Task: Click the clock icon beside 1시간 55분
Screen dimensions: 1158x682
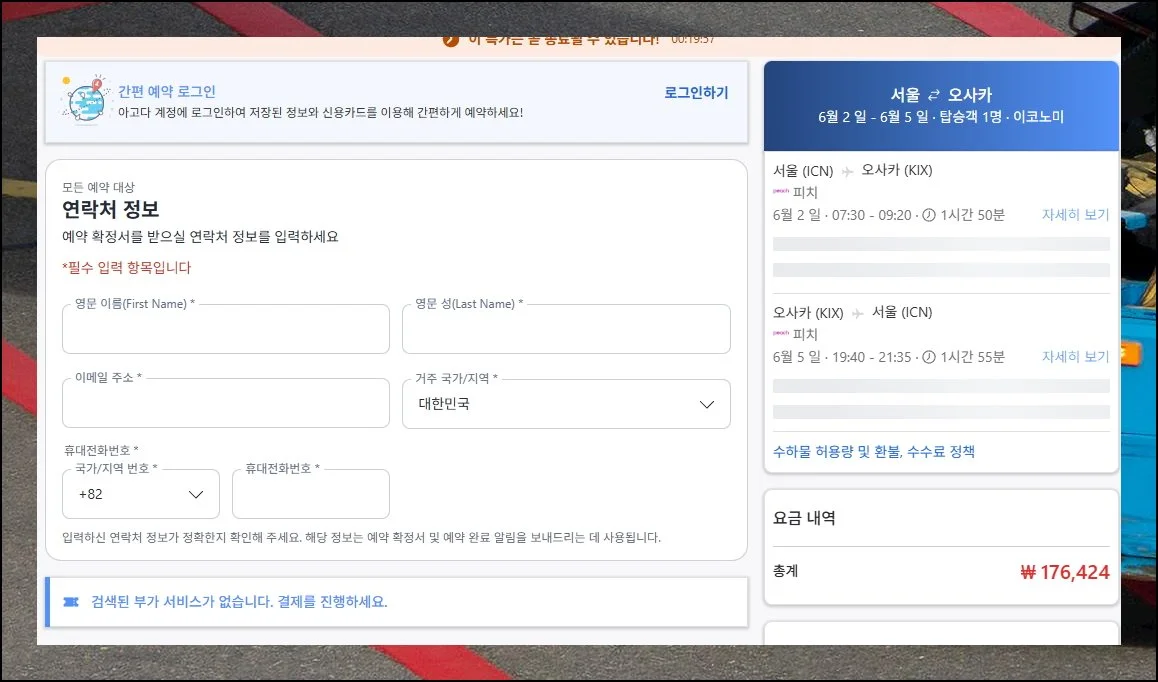Action: tap(929, 358)
